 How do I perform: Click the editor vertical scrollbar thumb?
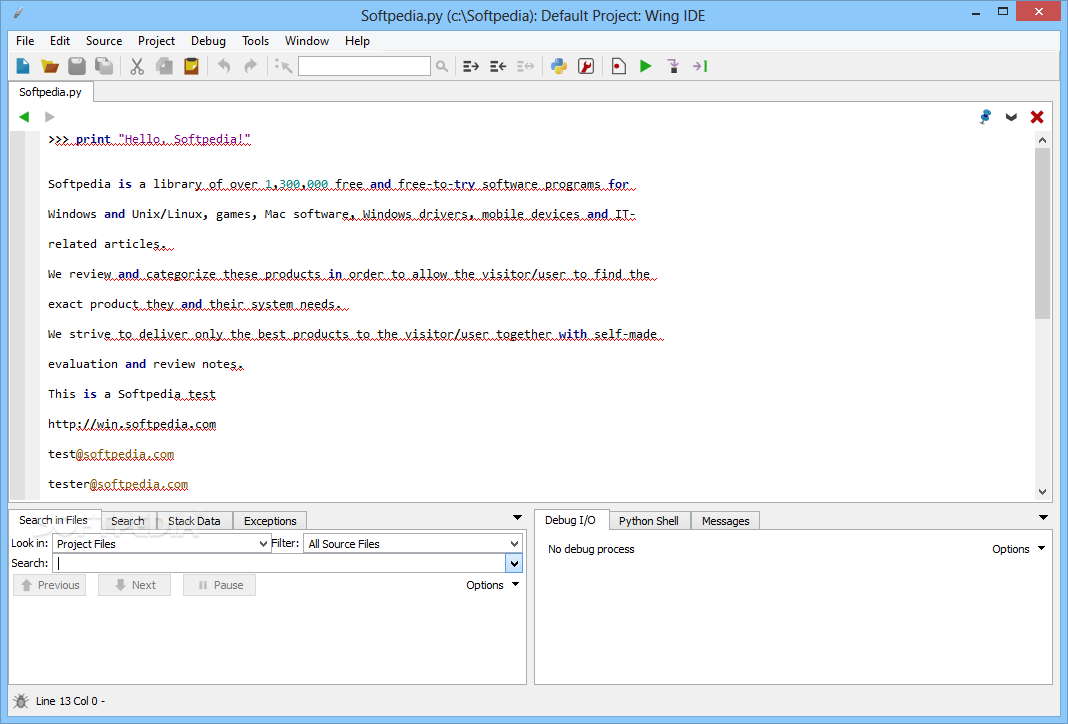pos(1042,234)
